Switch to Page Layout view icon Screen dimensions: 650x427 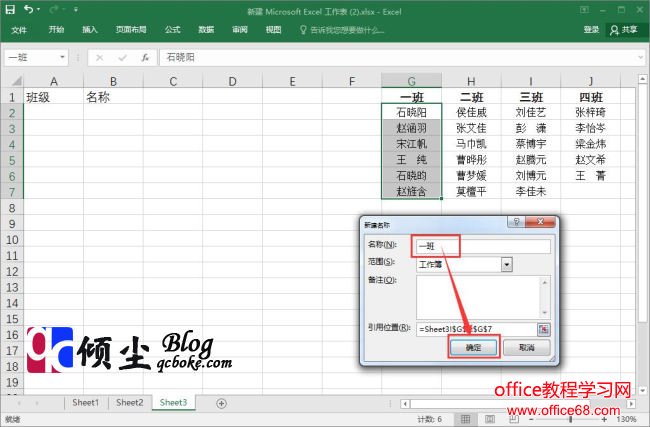coord(490,419)
